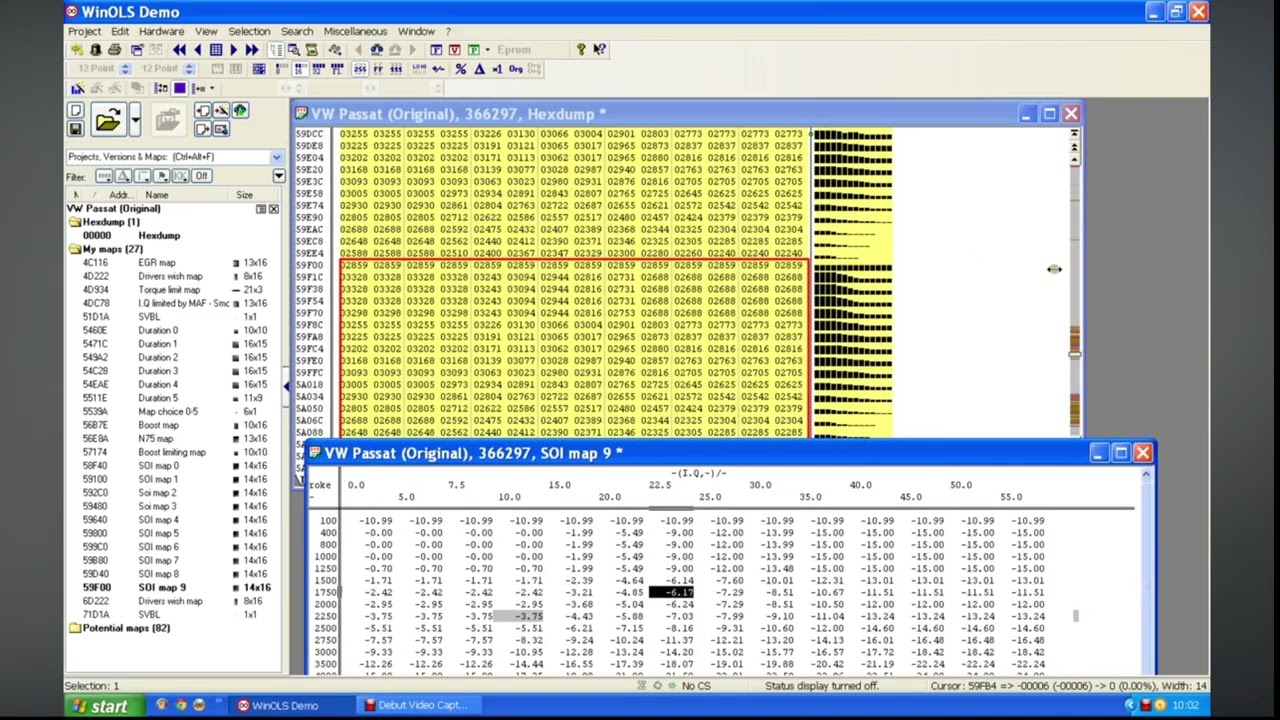Open the Hardware menu

click(161, 31)
